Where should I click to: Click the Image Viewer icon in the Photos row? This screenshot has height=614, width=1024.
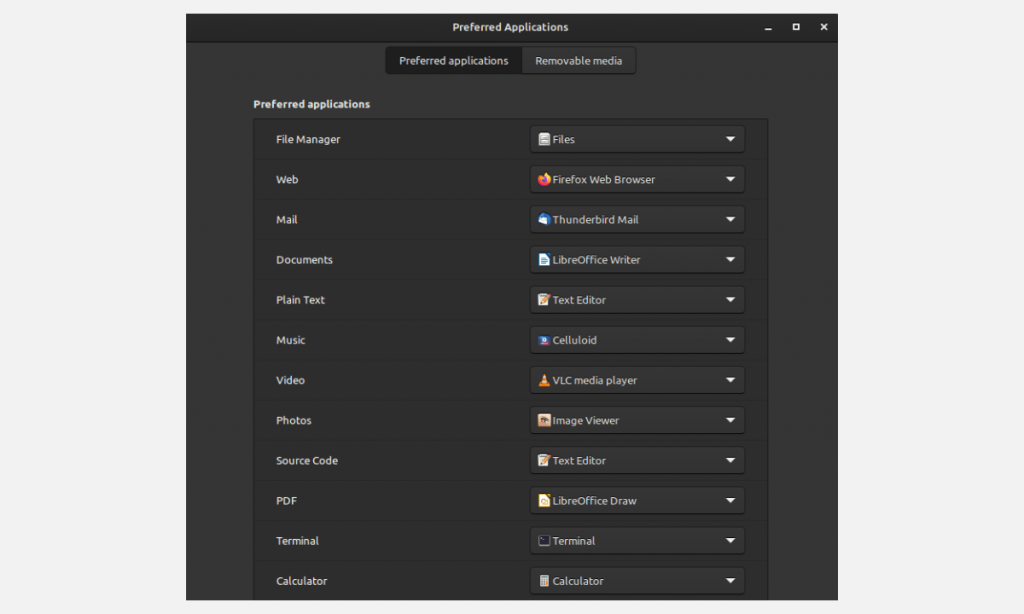pyautogui.click(x=544, y=420)
